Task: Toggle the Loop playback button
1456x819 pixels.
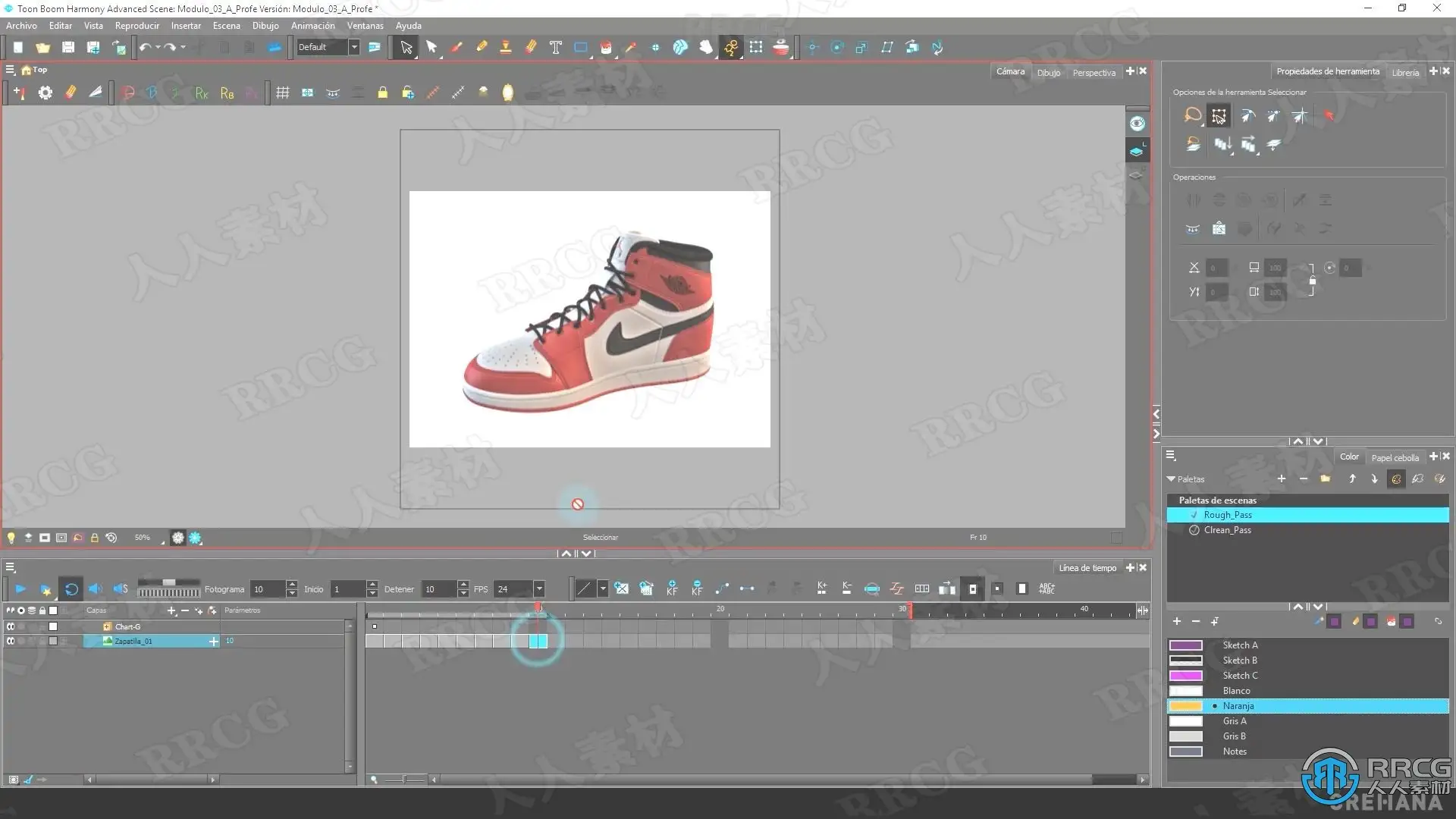Action: [71, 588]
